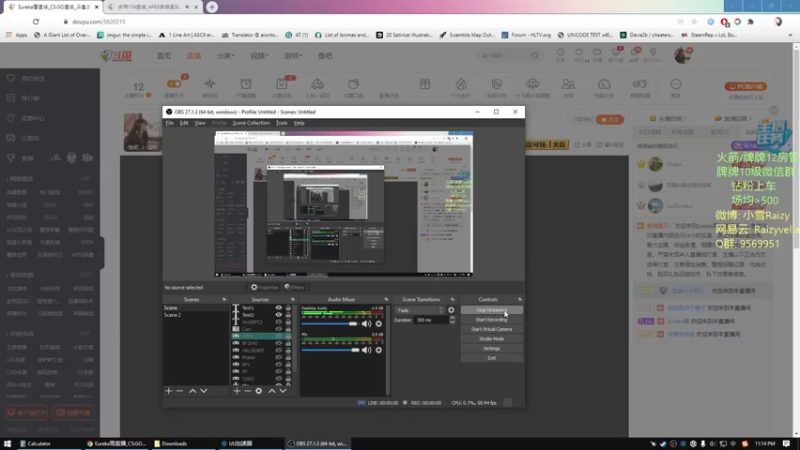Viewport: 800px width, 450px height.
Task: Click Stop Streaming button
Action: (492, 310)
